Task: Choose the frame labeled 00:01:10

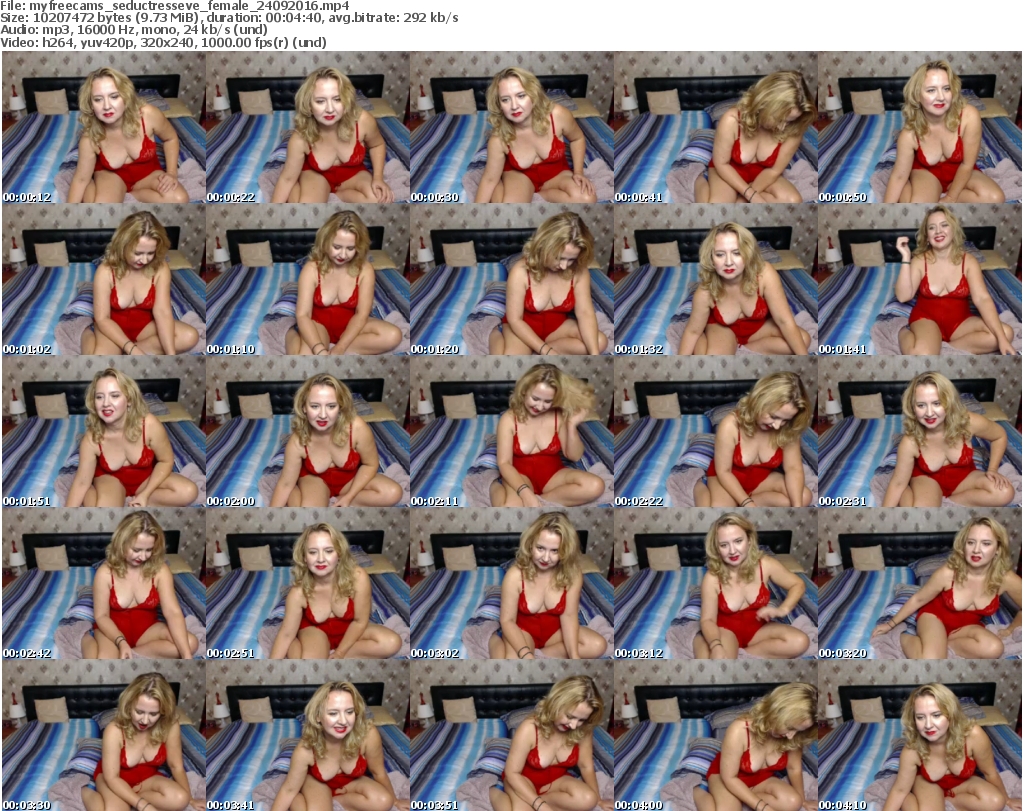Action: 308,279
